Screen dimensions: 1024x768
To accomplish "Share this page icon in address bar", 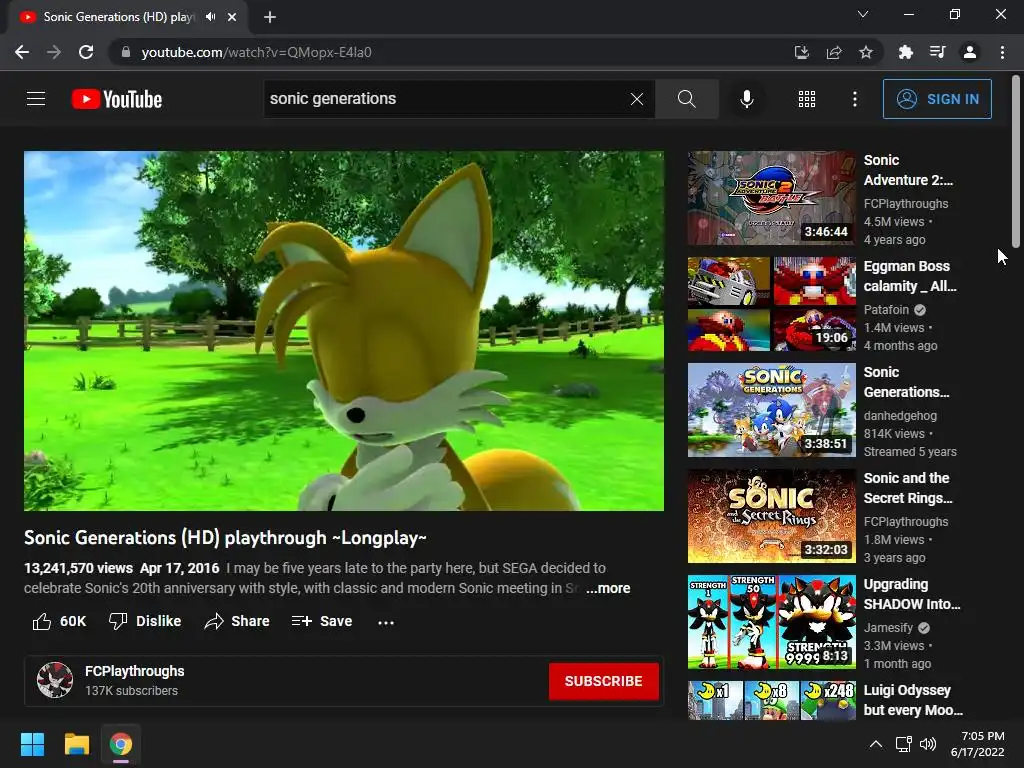I will [834, 52].
